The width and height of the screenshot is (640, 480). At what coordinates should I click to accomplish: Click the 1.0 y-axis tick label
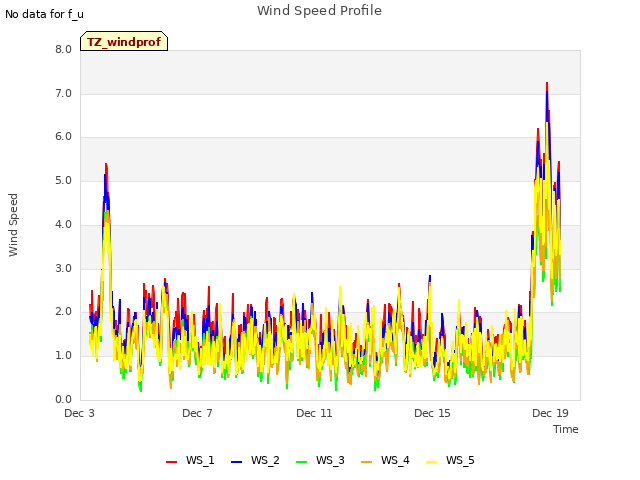click(x=63, y=356)
